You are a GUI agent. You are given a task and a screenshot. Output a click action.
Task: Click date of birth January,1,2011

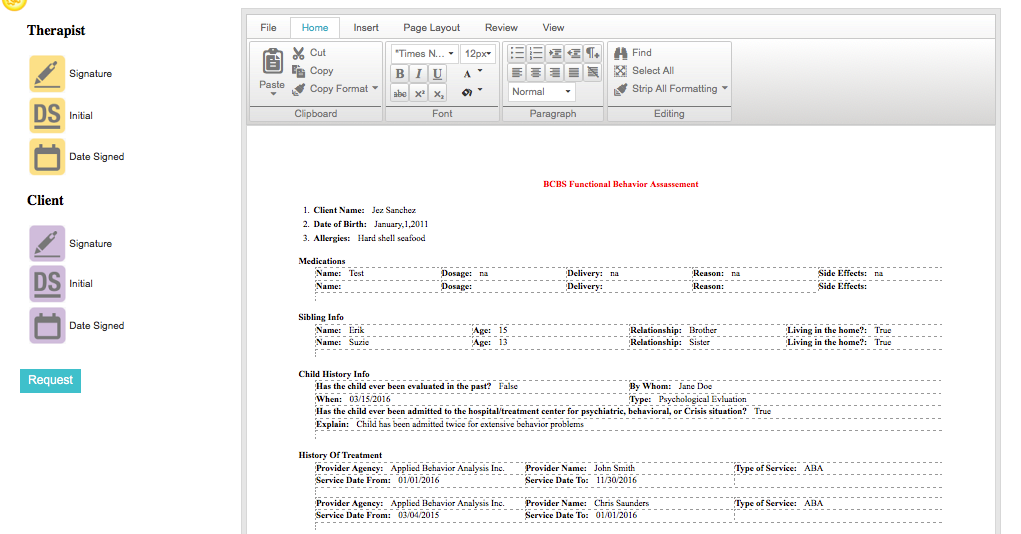pos(401,224)
